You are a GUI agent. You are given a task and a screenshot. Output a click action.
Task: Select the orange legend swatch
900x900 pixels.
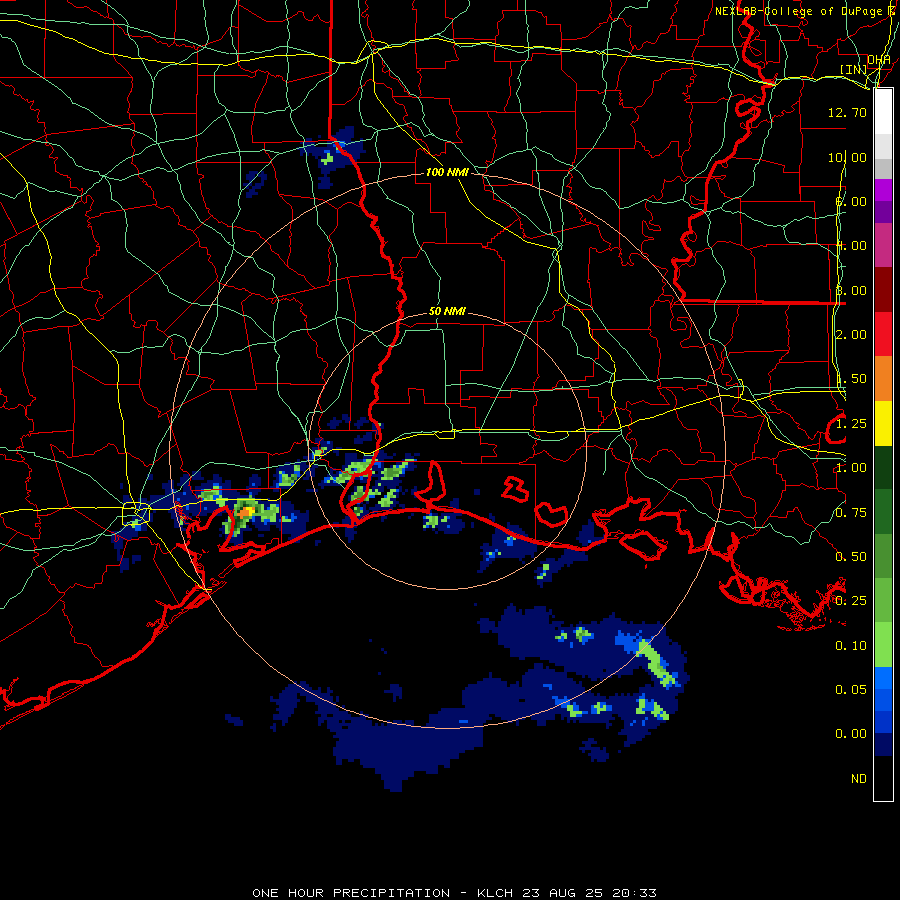(883, 379)
